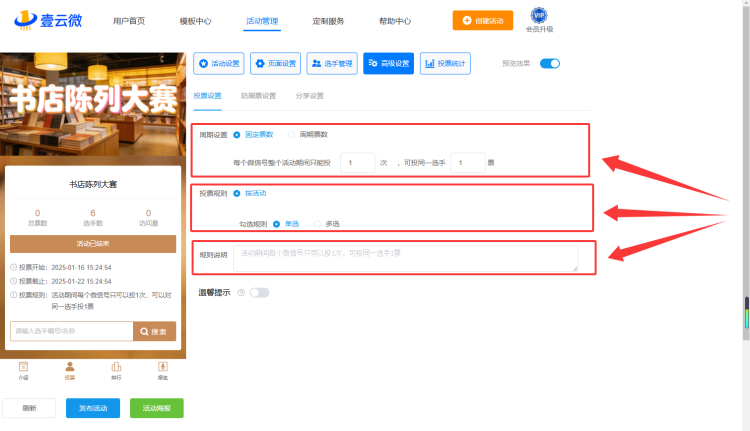Select the 周期票数 radio option

pos(291,135)
